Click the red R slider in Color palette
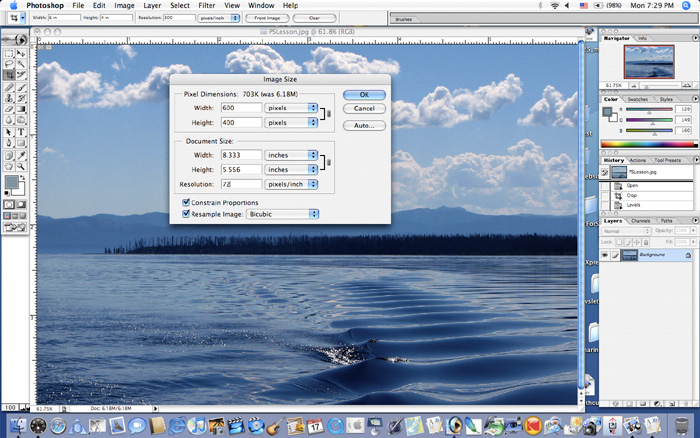 (649, 109)
